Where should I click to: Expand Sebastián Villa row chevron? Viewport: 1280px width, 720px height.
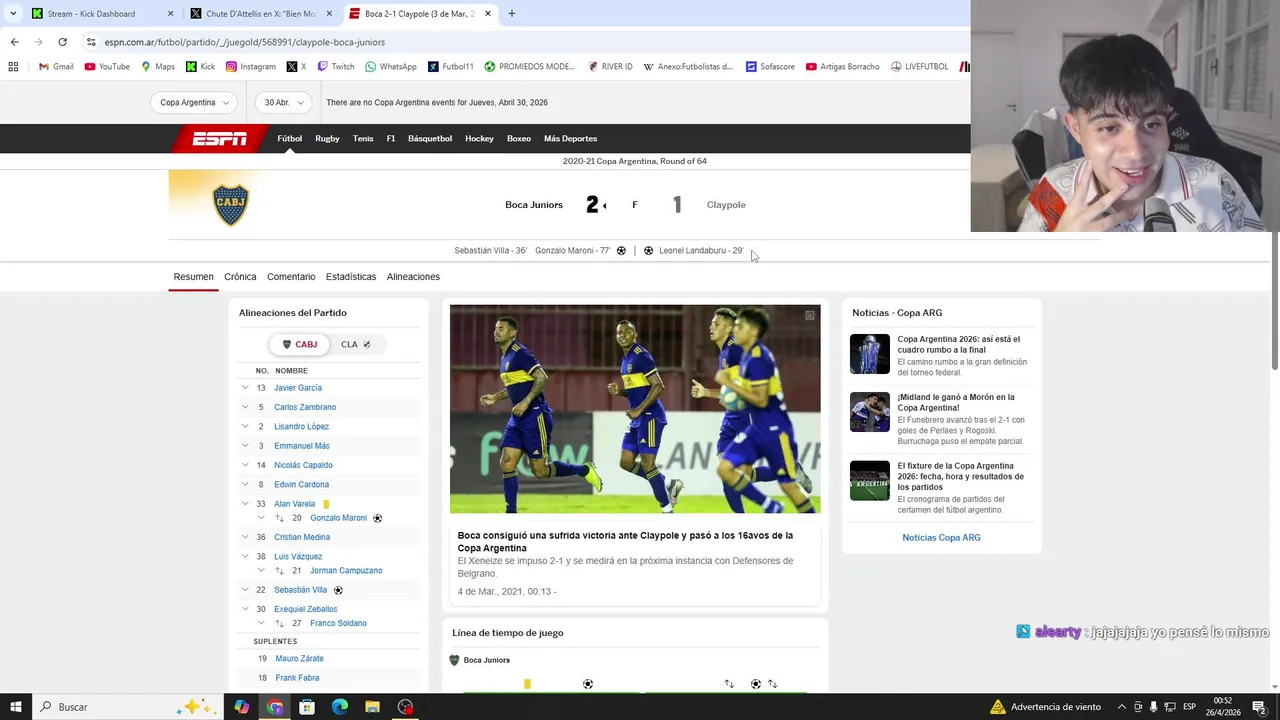click(x=245, y=590)
